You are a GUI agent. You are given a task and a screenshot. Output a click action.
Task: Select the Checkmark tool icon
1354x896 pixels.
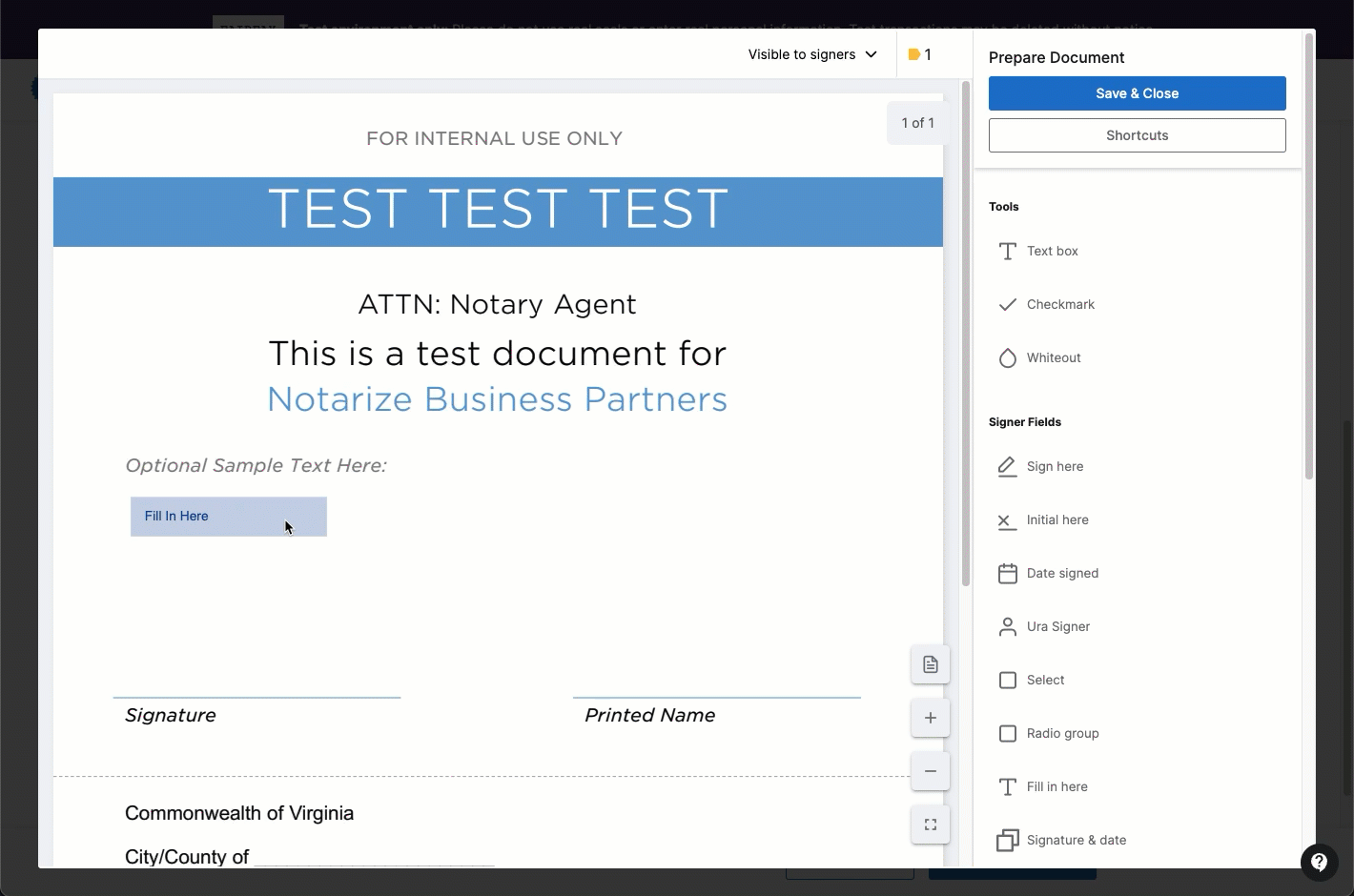pyautogui.click(x=1007, y=305)
